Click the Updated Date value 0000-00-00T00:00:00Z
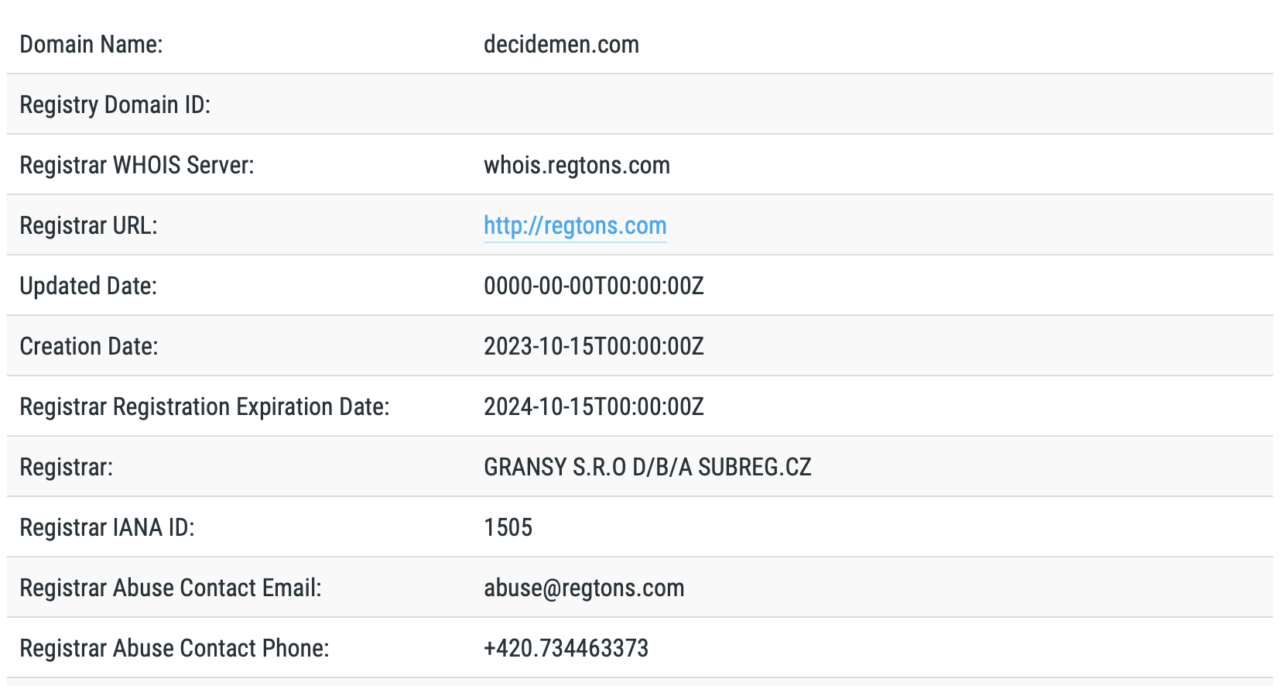 pos(595,286)
